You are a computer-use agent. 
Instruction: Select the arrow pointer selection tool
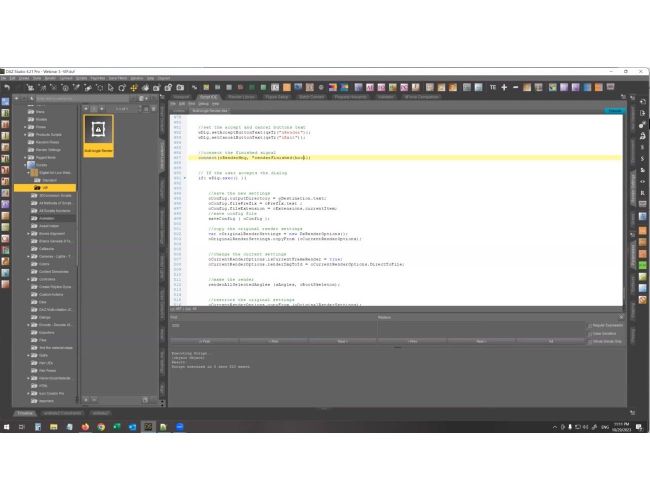(x=111, y=87)
